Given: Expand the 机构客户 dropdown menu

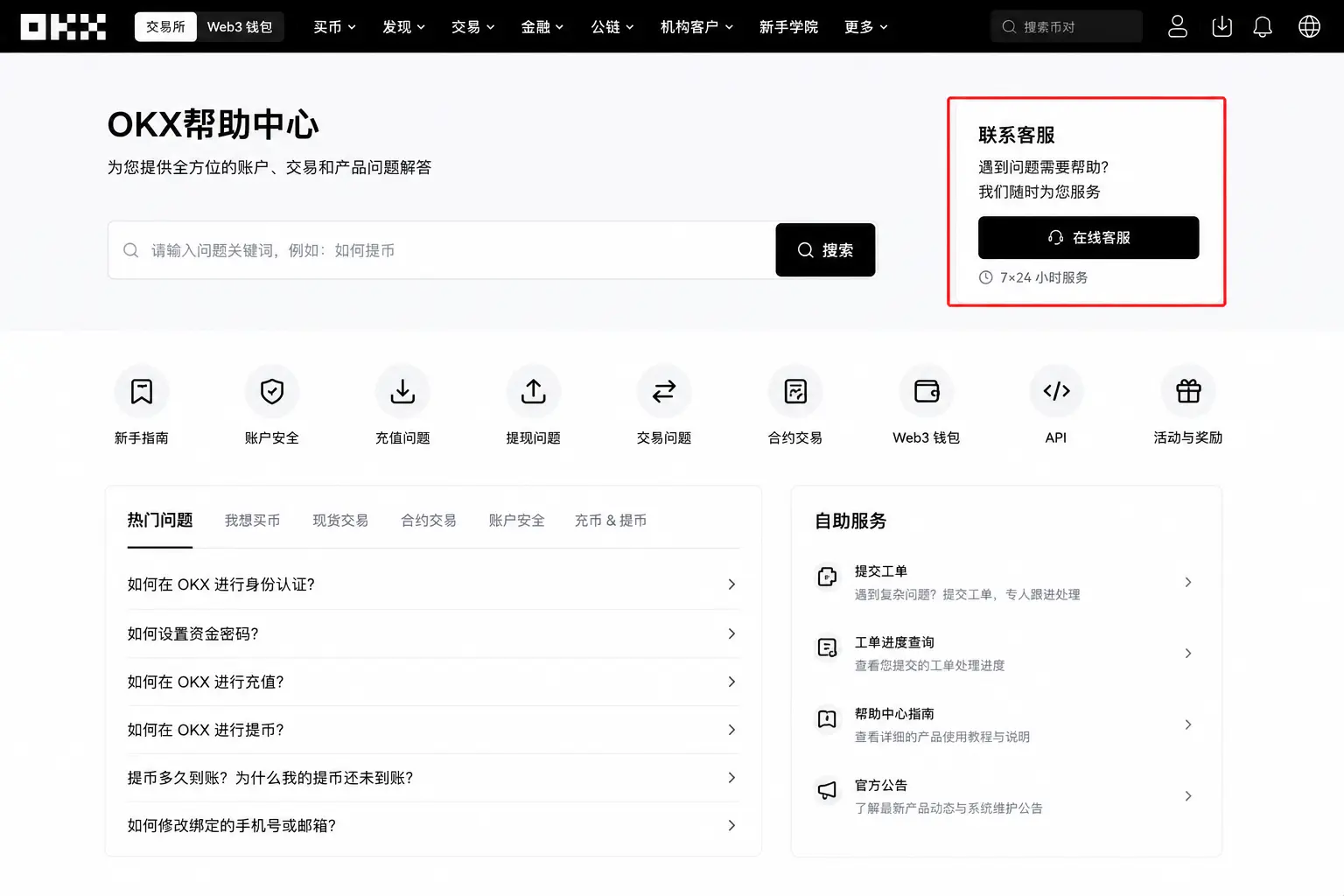Looking at the screenshot, I should (x=696, y=27).
